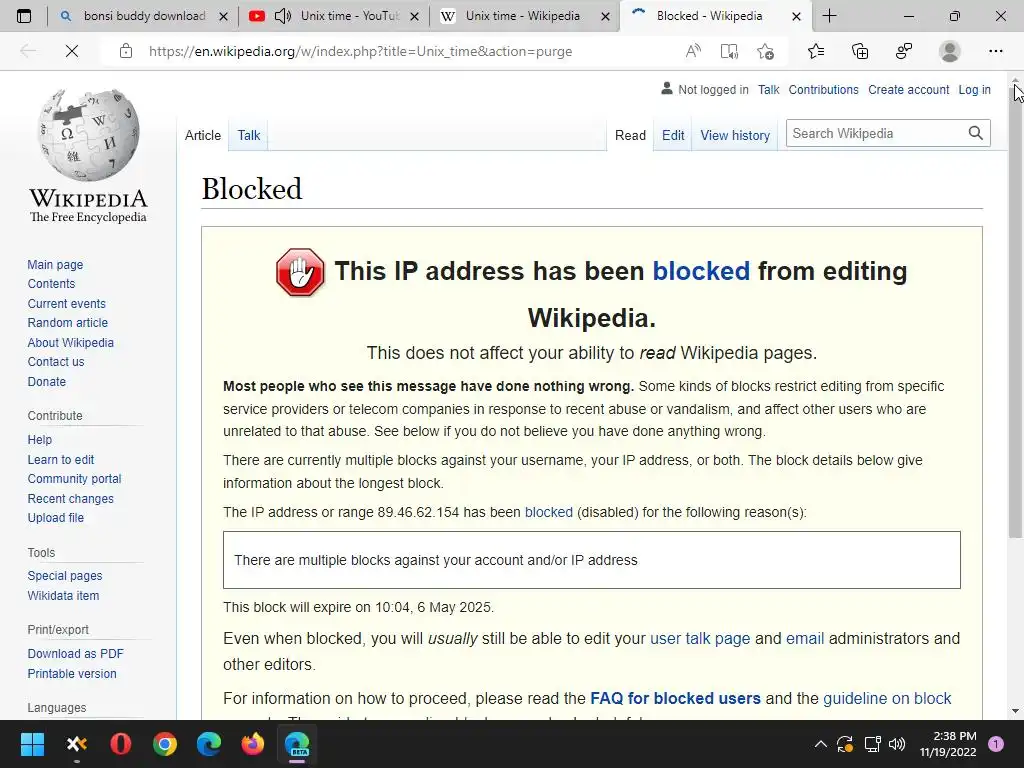The width and height of the screenshot is (1024, 768).
Task: Open Firefox from the taskbar
Action: pyautogui.click(x=253, y=744)
